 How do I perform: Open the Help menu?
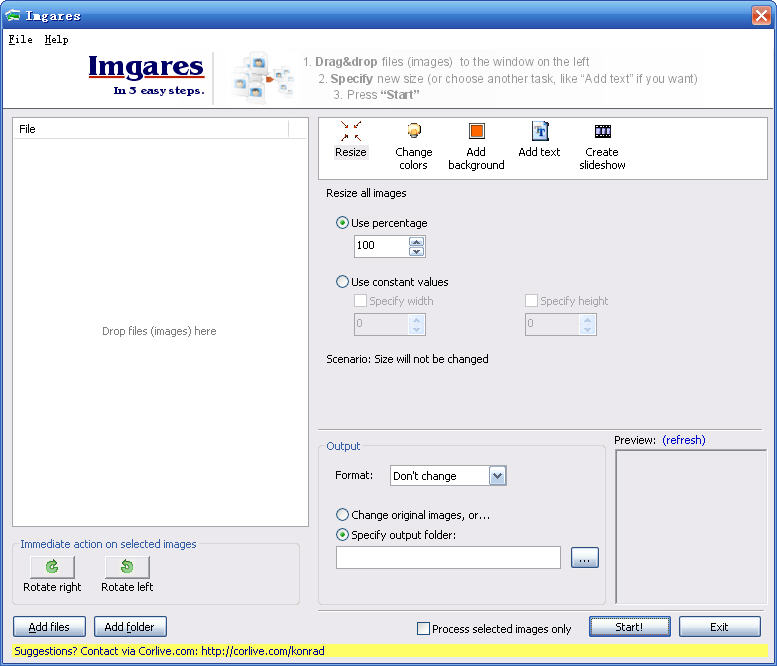[56, 40]
